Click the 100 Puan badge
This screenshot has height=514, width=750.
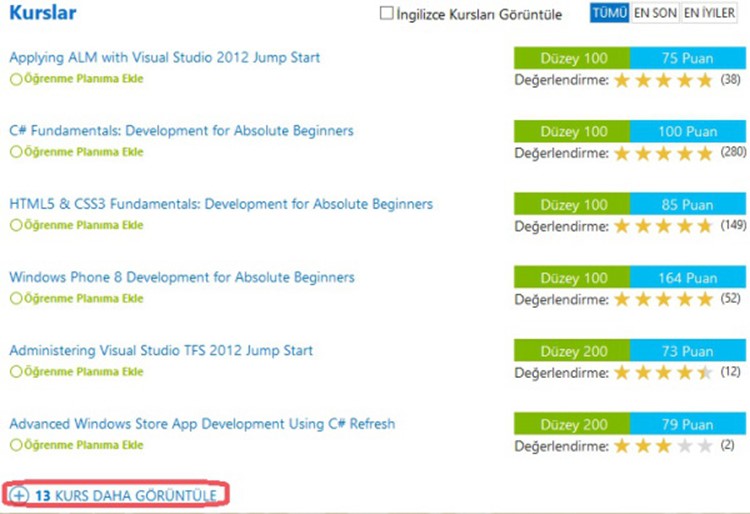[688, 131]
